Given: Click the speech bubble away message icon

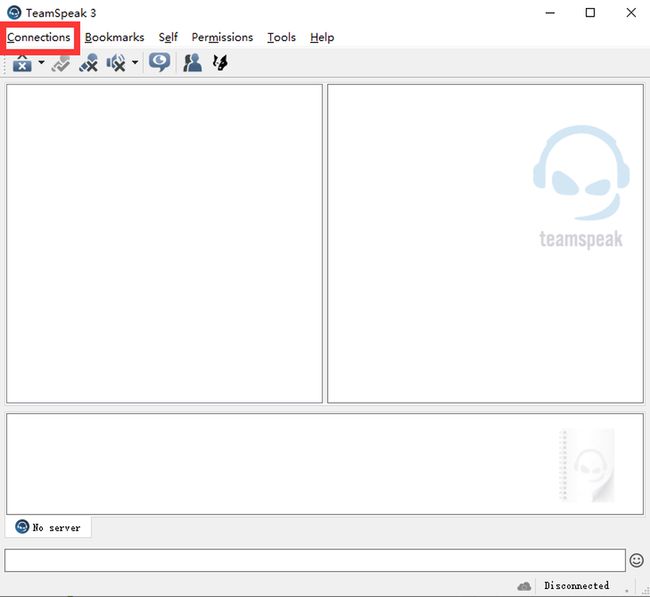Looking at the screenshot, I should (160, 63).
